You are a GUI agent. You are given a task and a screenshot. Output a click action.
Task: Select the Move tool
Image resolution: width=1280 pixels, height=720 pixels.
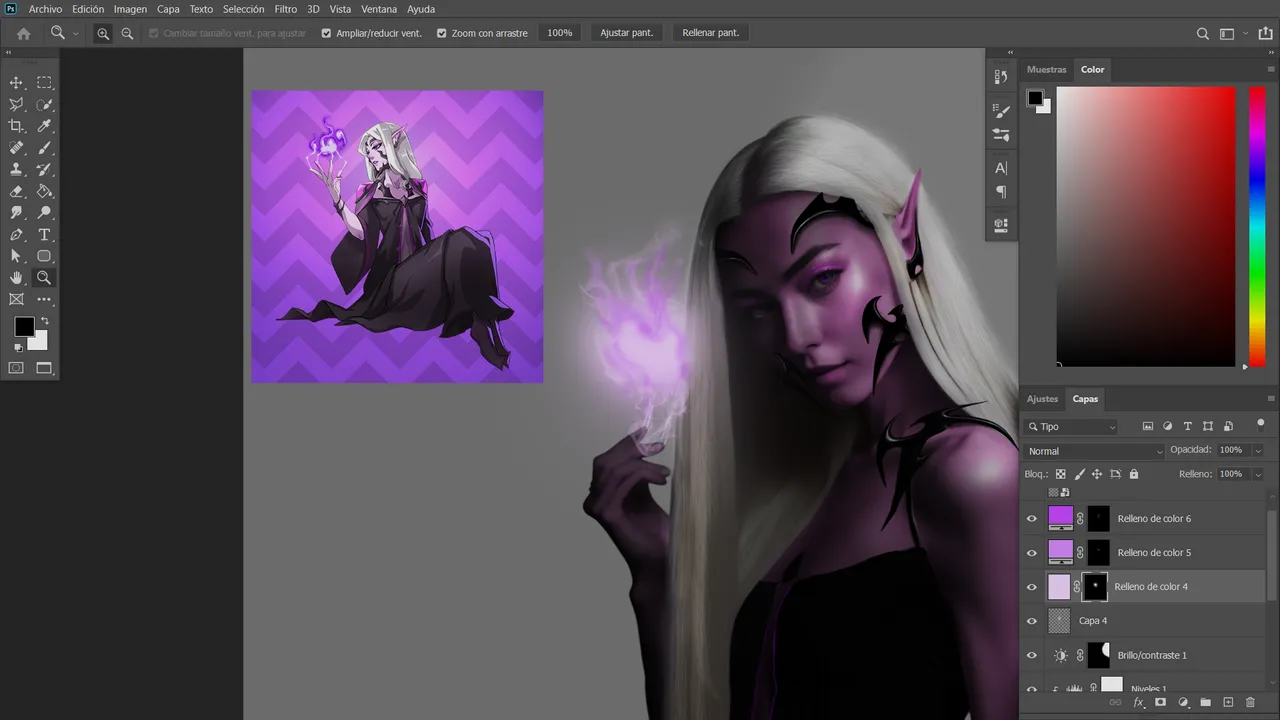(16, 83)
